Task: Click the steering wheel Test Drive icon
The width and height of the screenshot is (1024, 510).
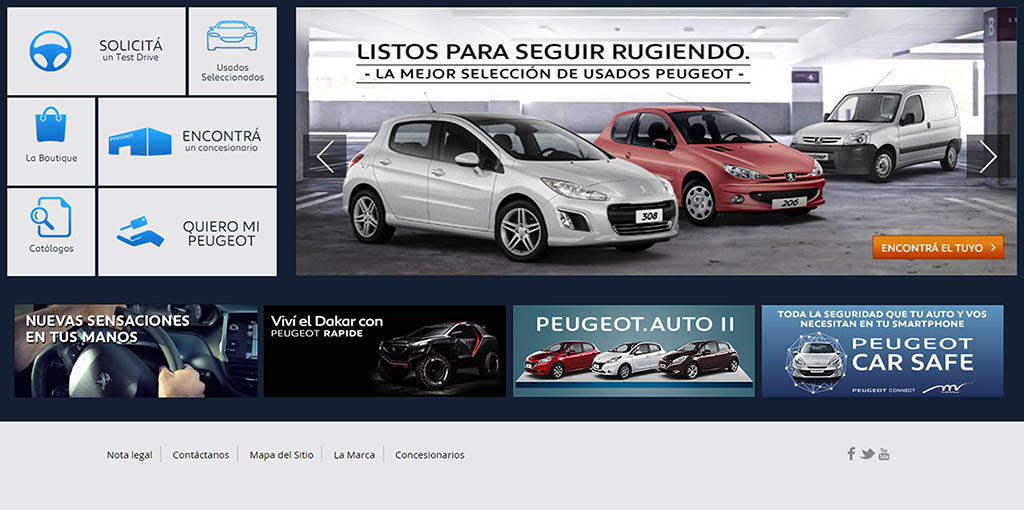Action: point(50,51)
